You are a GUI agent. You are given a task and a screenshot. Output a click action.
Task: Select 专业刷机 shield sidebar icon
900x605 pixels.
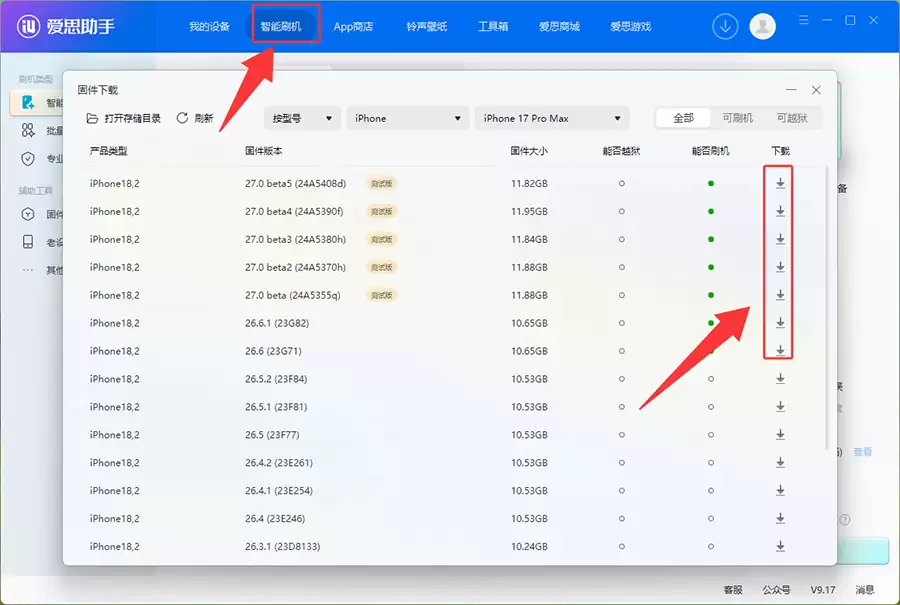tap(28, 159)
